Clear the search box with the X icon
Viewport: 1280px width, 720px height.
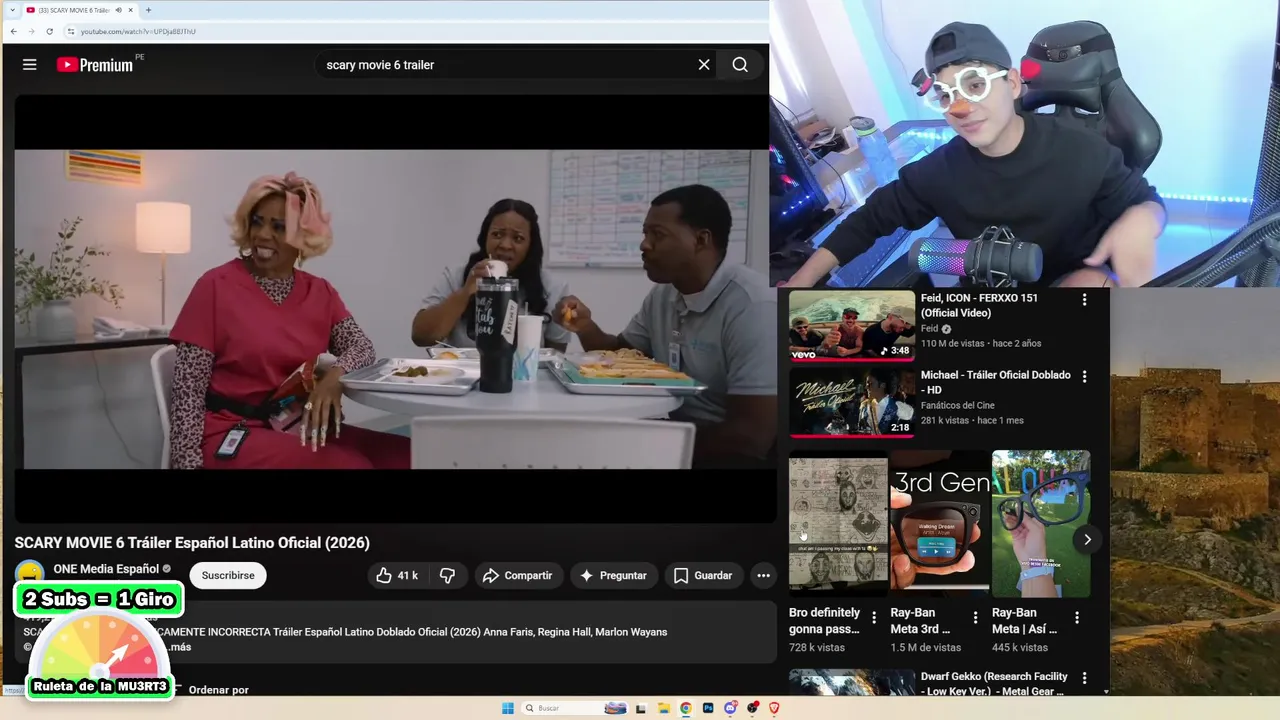coord(704,65)
